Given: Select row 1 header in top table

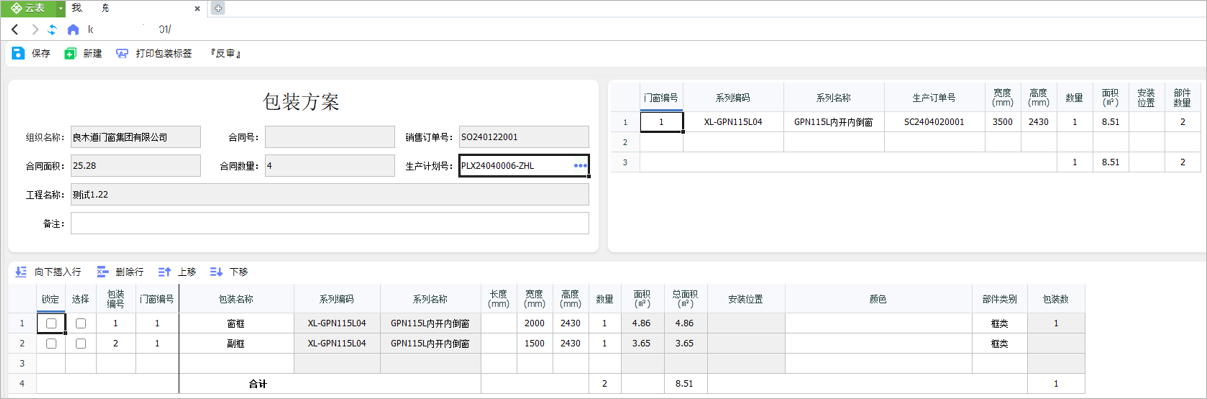Looking at the screenshot, I should coord(625,122).
